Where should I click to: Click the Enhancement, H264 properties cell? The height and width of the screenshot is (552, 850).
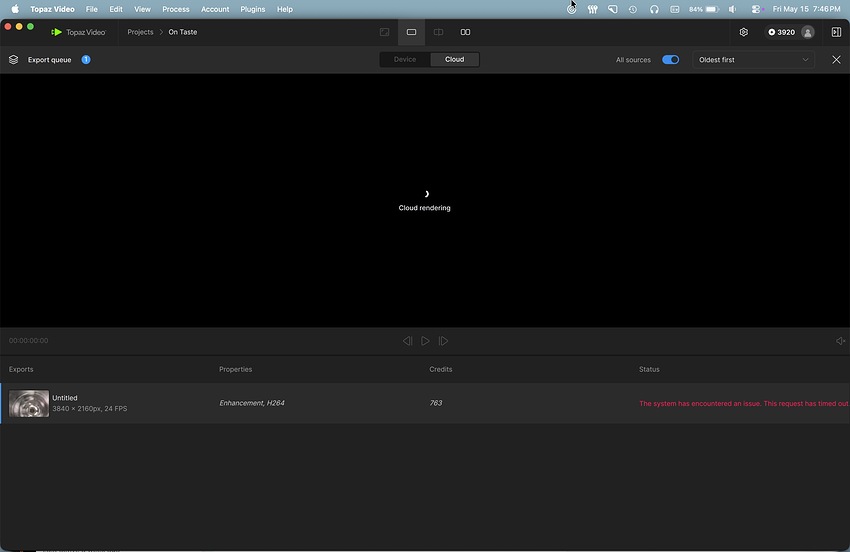pos(252,403)
